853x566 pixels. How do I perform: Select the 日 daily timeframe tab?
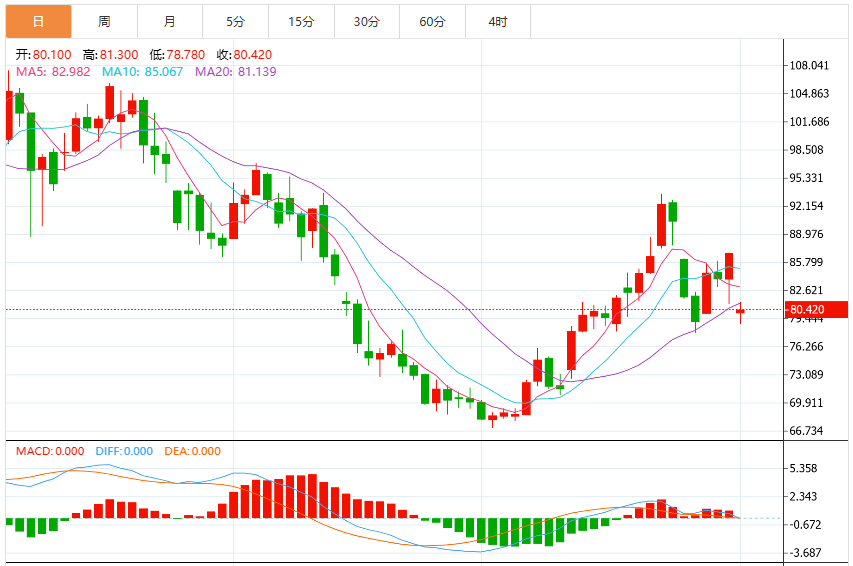point(39,22)
